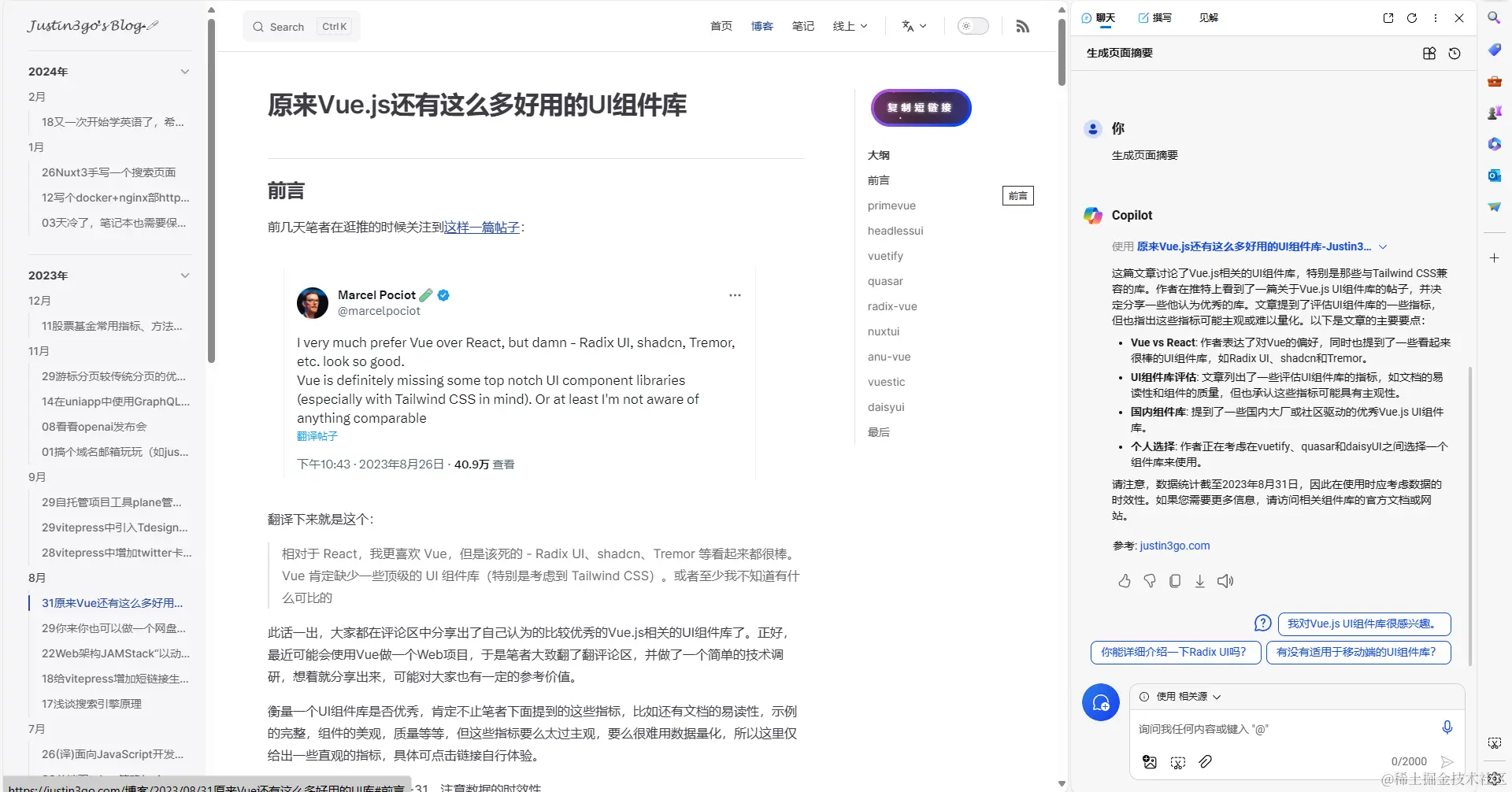The width and height of the screenshot is (1512, 792).
Task: Refresh the Copilot panel
Action: (1412, 18)
